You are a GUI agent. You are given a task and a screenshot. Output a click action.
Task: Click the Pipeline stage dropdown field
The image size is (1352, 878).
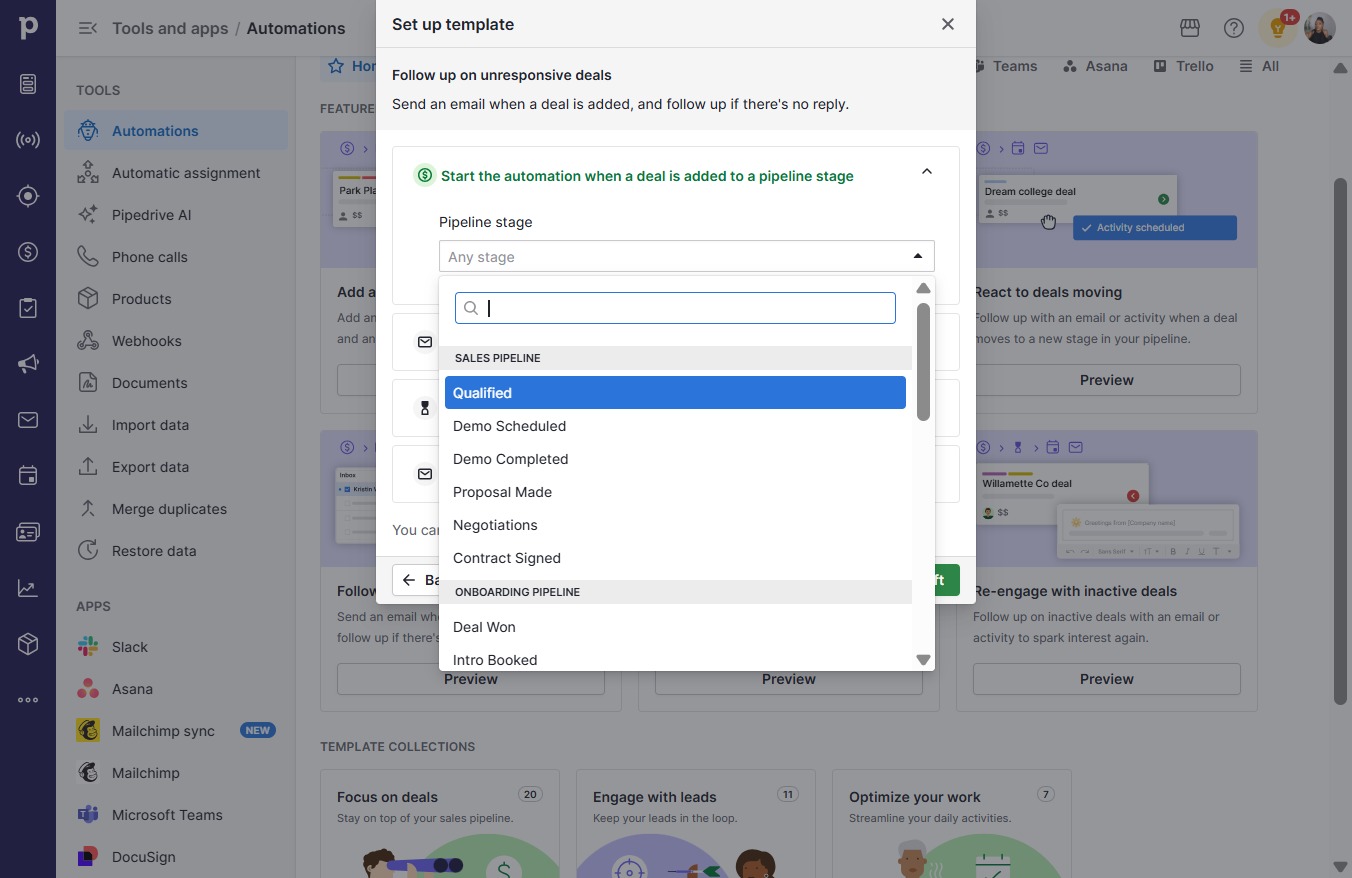coord(687,256)
